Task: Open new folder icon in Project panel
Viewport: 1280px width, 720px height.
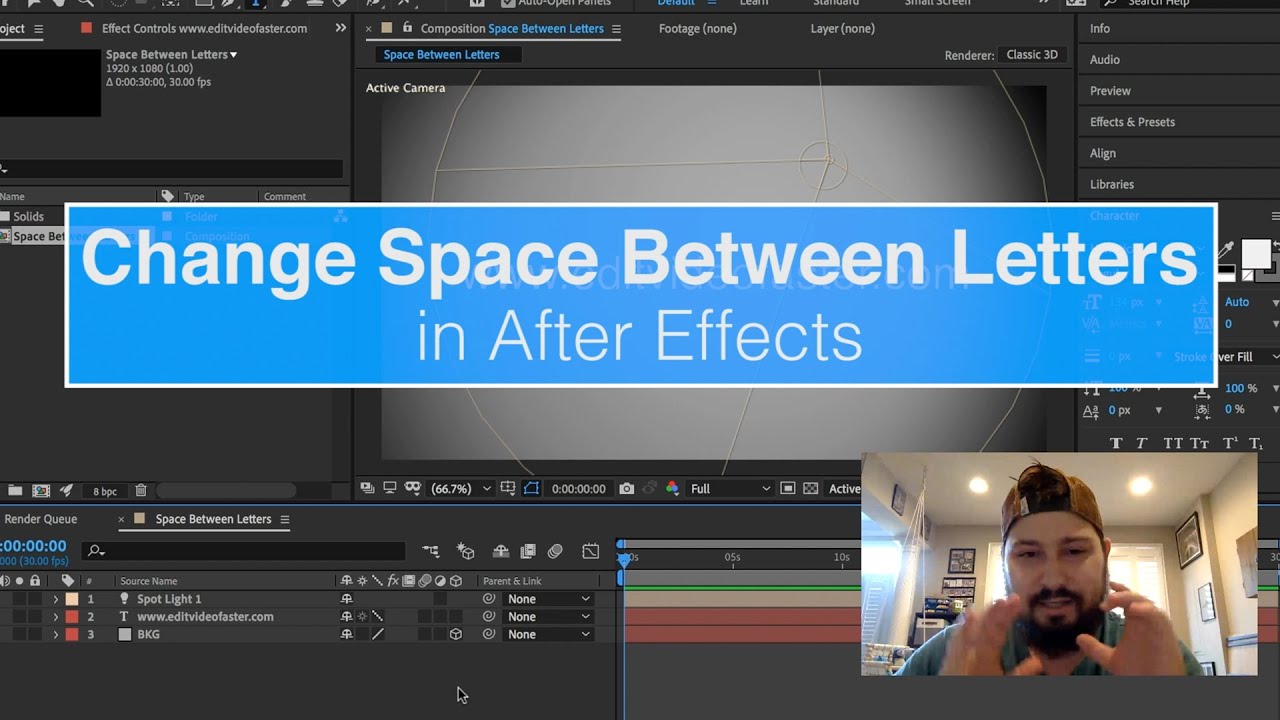Action: [15, 490]
